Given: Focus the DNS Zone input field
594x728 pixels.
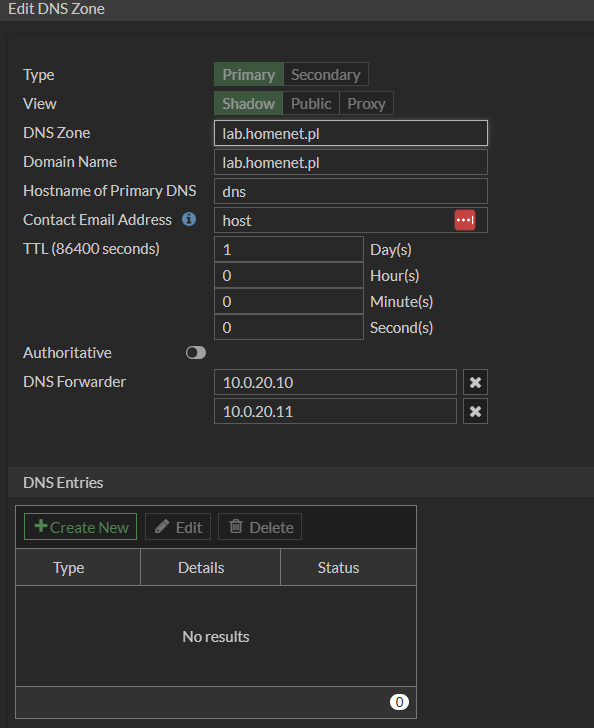Looking at the screenshot, I should tap(351, 133).
